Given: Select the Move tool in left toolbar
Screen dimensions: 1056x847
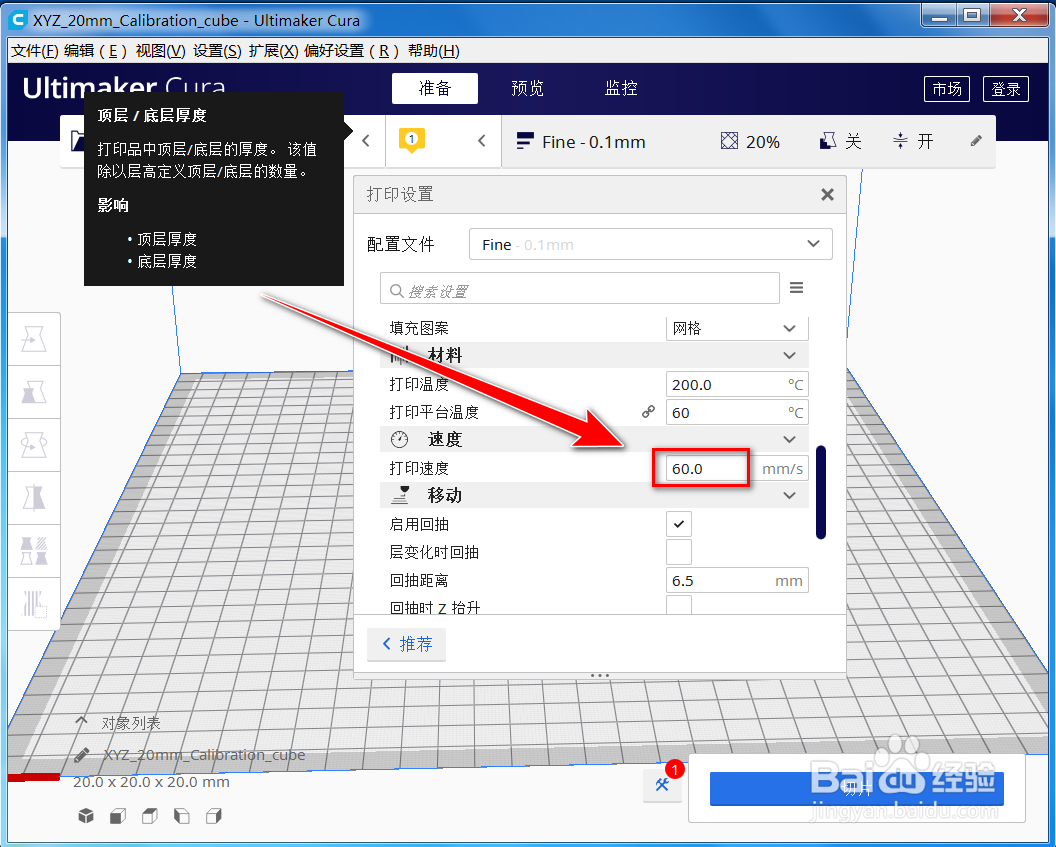Looking at the screenshot, I should 34,339.
